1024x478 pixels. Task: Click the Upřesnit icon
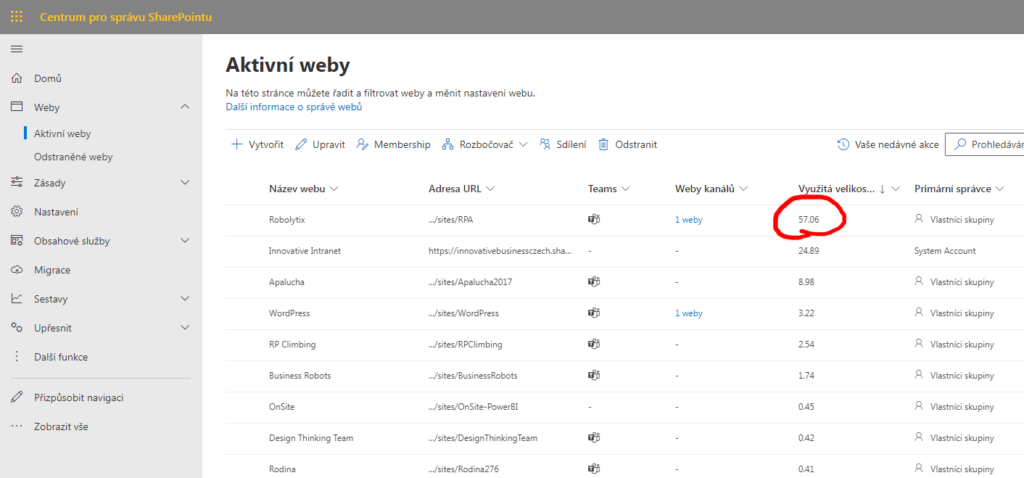(17, 327)
